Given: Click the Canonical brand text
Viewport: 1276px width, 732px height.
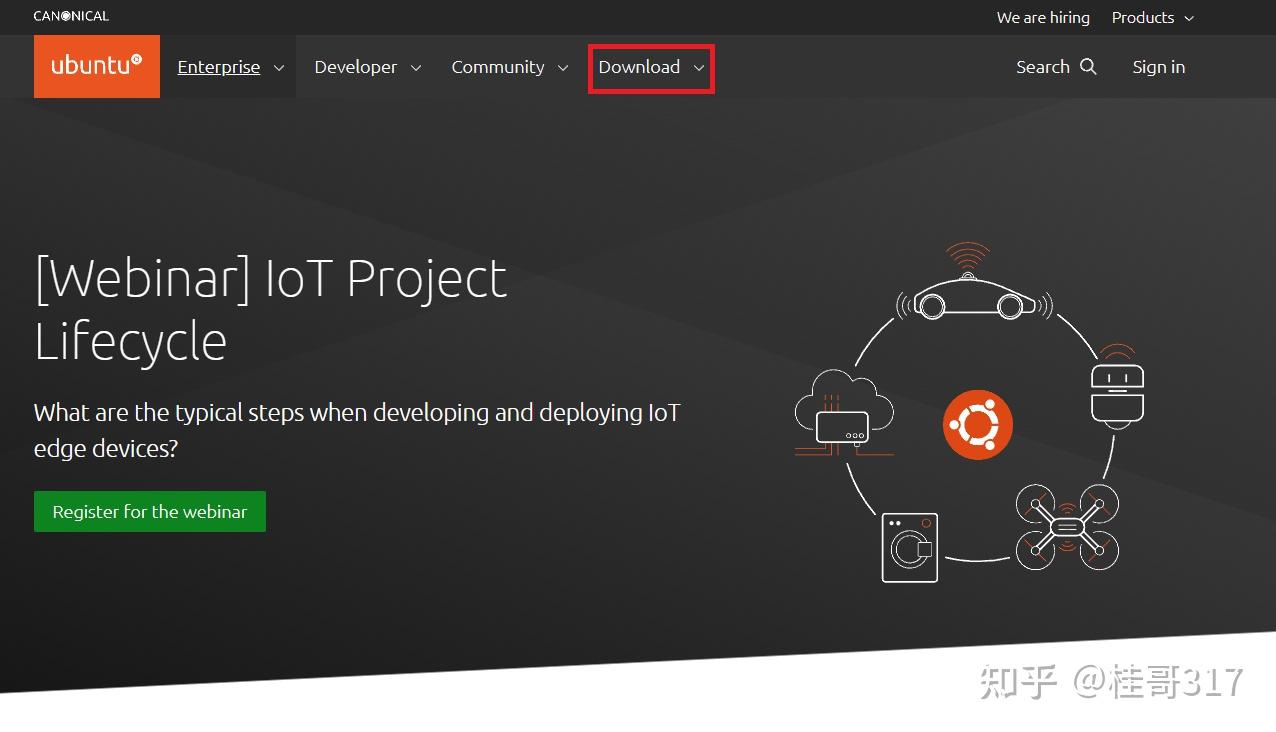Looking at the screenshot, I should tap(71, 16).
